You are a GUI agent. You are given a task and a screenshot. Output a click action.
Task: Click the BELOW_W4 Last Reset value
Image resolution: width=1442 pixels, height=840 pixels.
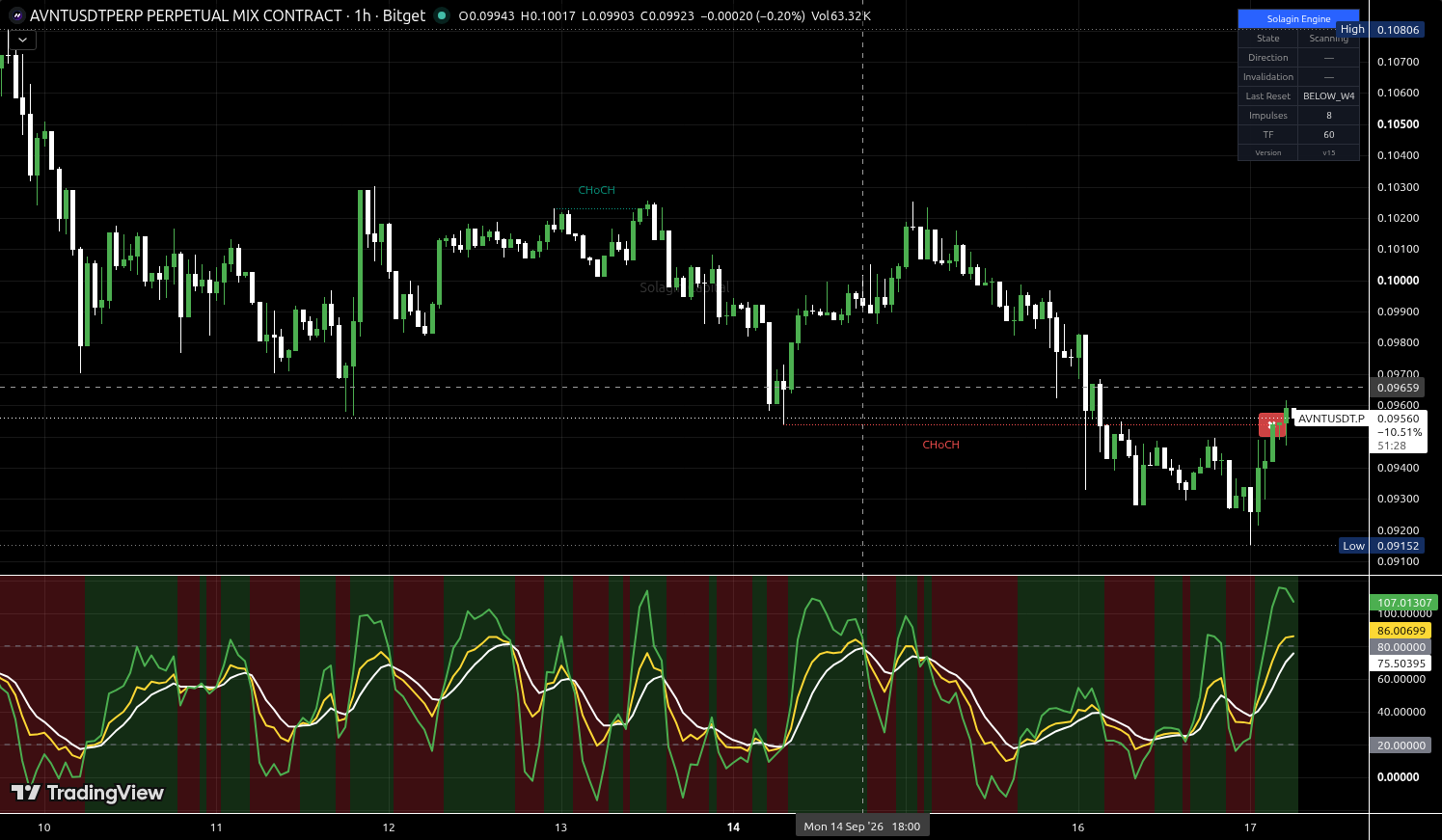point(1328,95)
